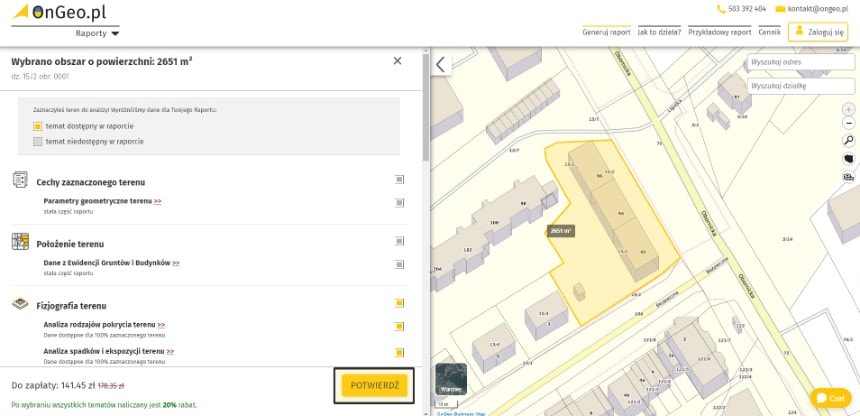The width and height of the screenshot is (860, 416).
Task: Zoom in on the map
Action: (x=849, y=109)
